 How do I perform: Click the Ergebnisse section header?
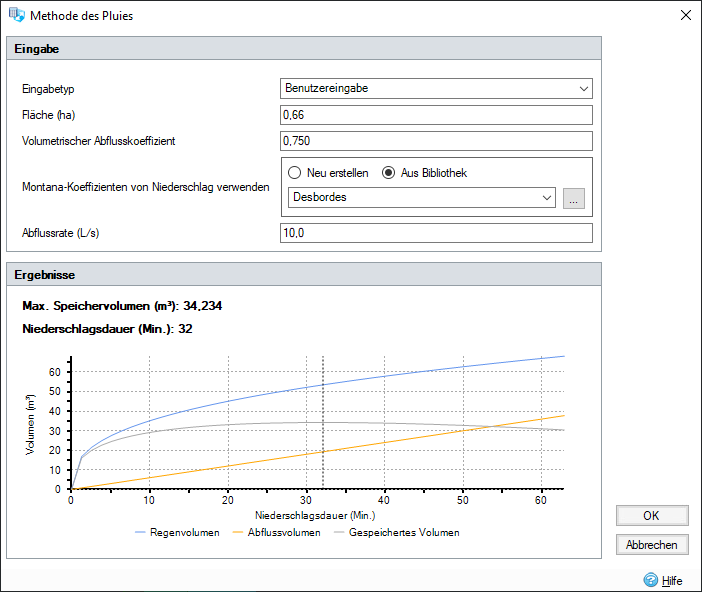(x=304, y=275)
